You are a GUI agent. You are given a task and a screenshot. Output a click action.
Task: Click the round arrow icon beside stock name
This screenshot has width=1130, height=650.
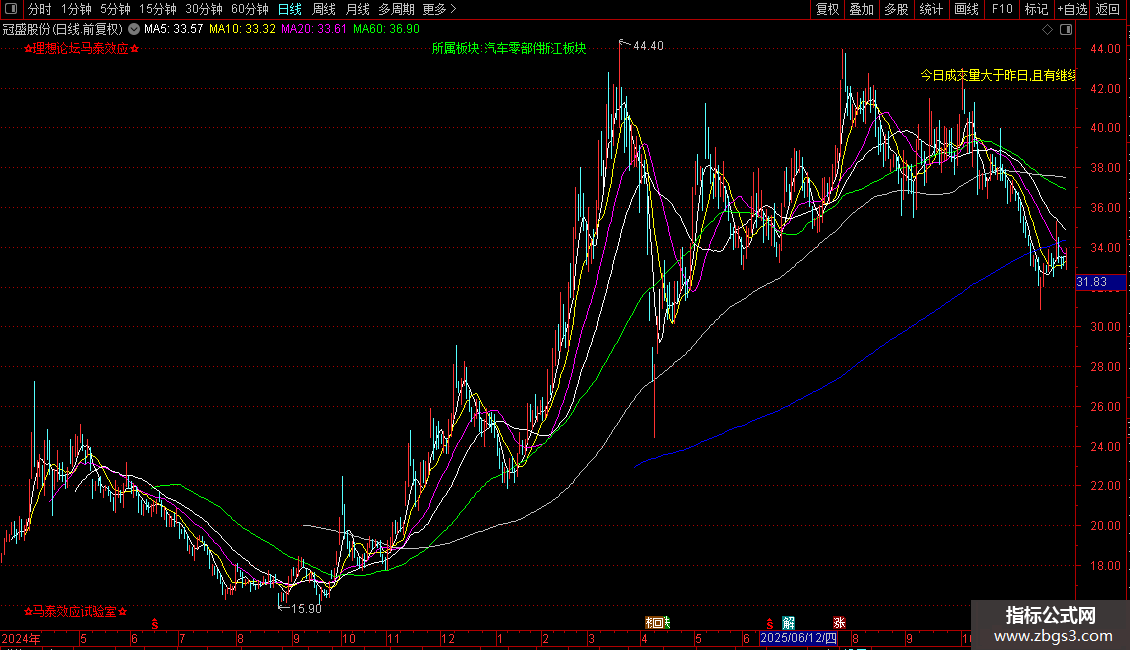[134, 30]
